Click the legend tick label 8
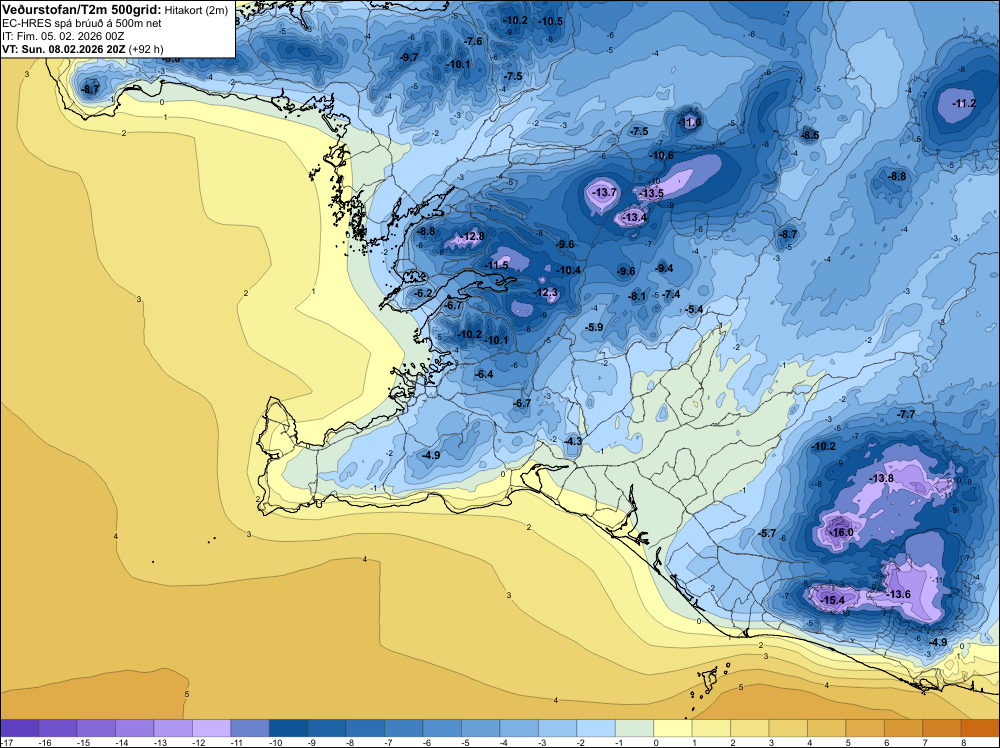Viewport: 1000px width, 748px height. pyautogui.click(x=964, y=743)
